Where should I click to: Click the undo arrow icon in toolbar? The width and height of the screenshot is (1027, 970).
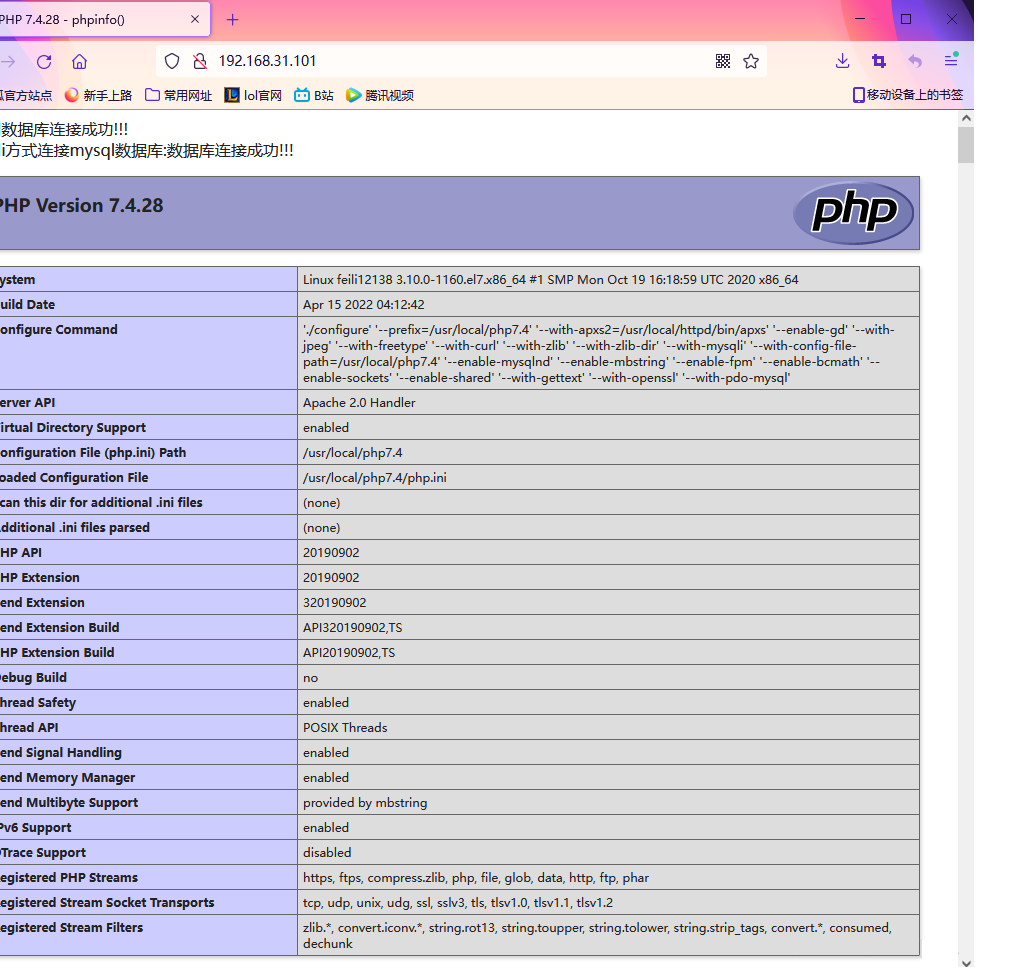pyautogui.click(x=915, y=61)
